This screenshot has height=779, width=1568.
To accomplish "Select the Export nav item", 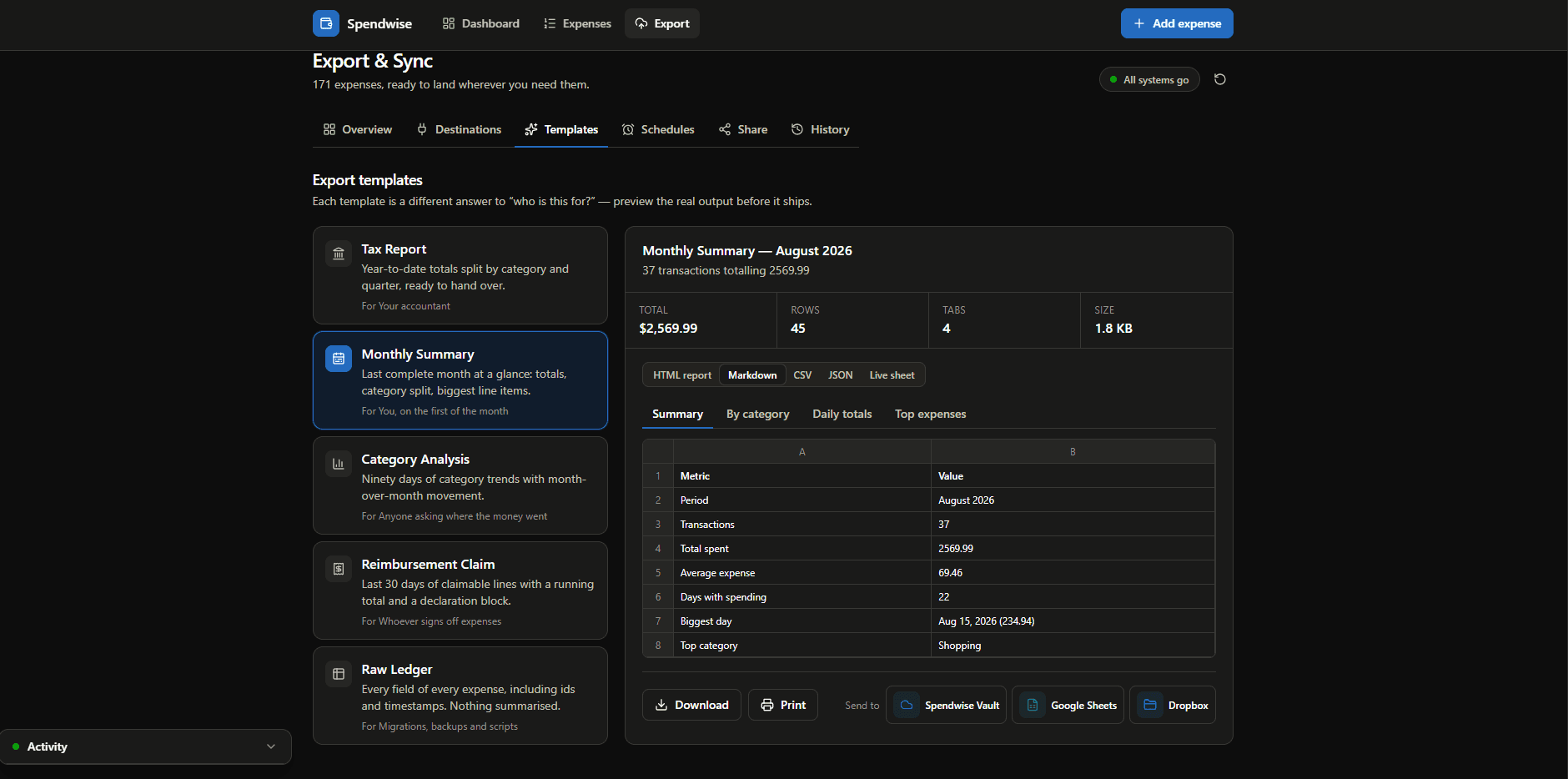I will 662,23.
